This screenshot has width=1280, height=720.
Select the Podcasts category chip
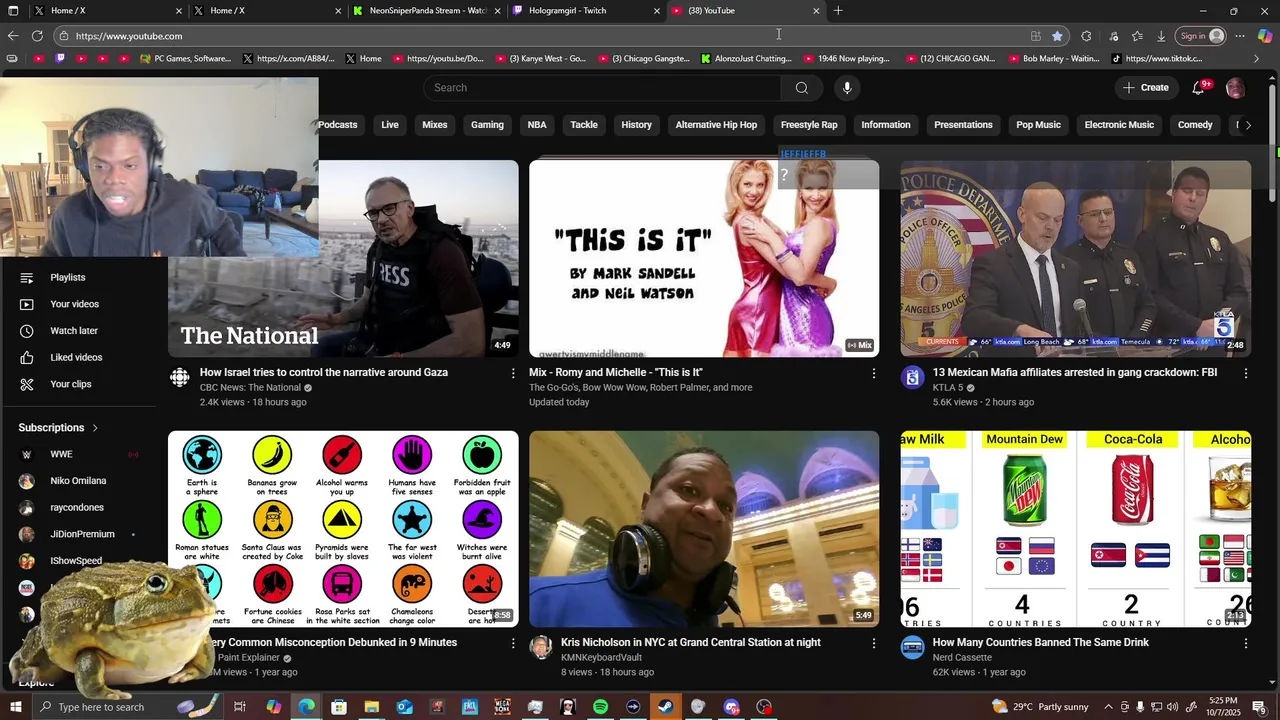(338, 125)
